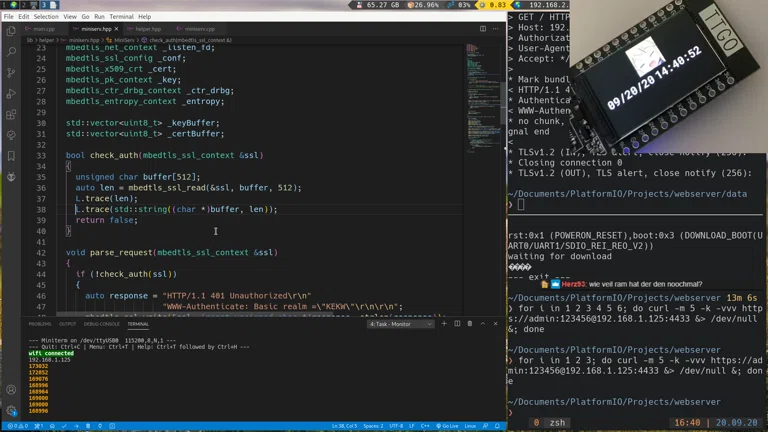Click 'UTF-8' encoding in status bar

click(396, 426)
